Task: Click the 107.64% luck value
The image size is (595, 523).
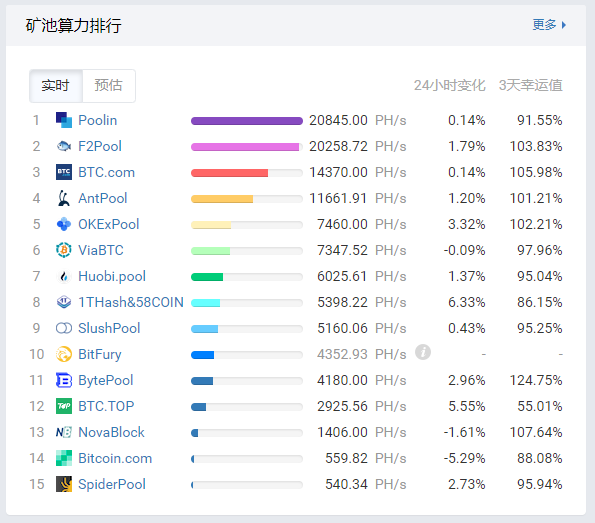Action: click(x=536, y=432)
